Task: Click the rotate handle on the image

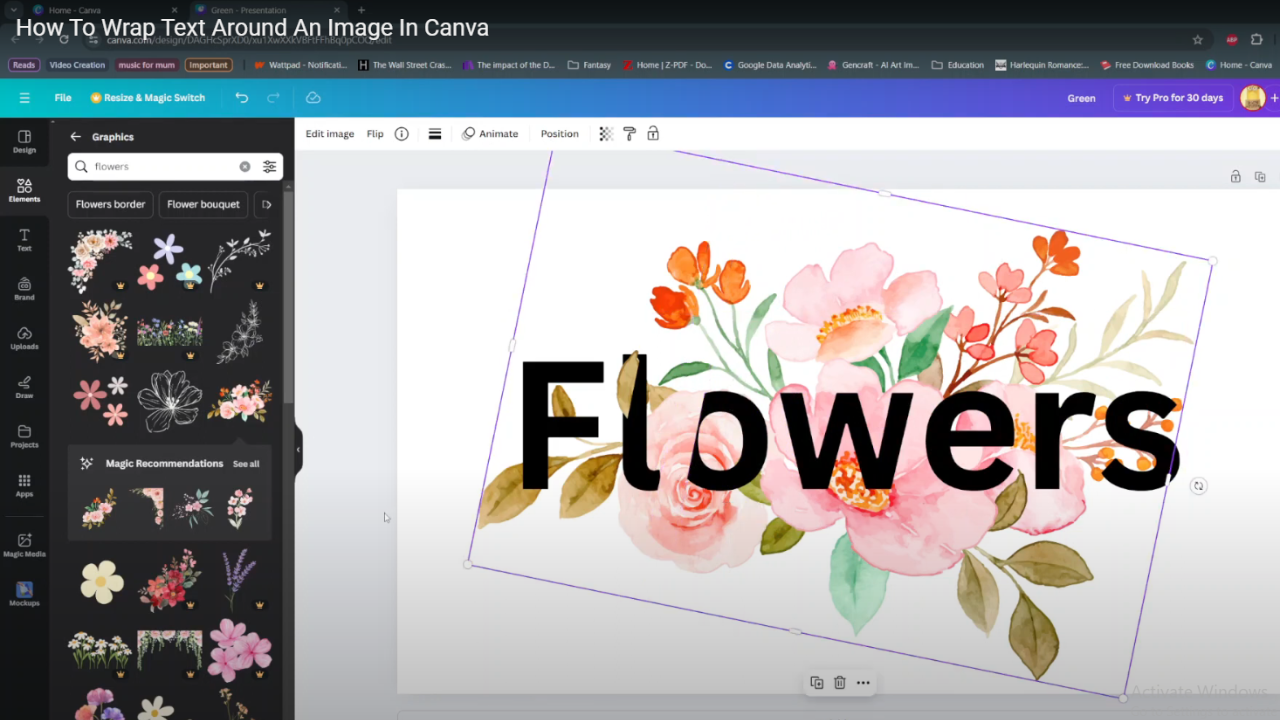Action: [1198, 486]
